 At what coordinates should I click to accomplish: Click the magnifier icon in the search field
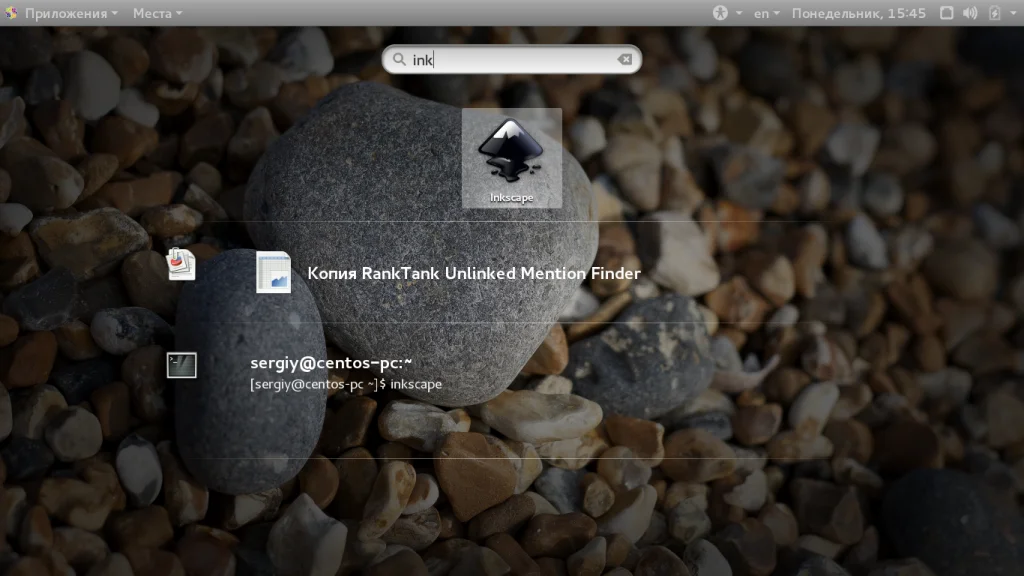tap(399, 59)
